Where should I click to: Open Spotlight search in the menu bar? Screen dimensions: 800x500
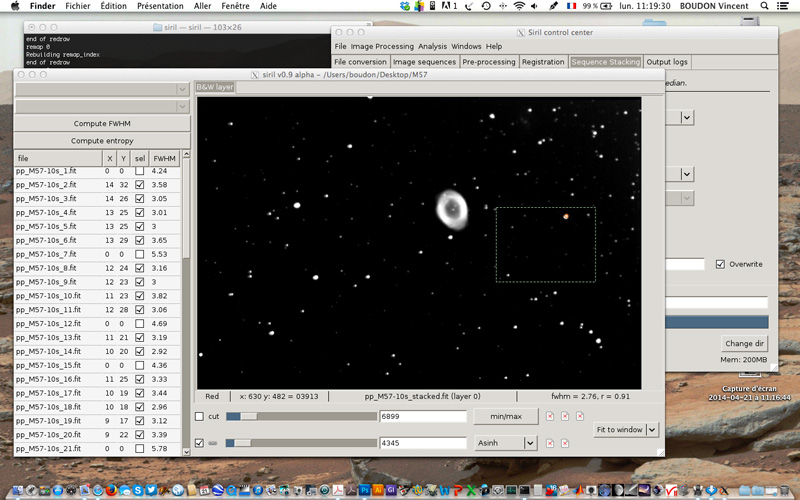point(770,6)
